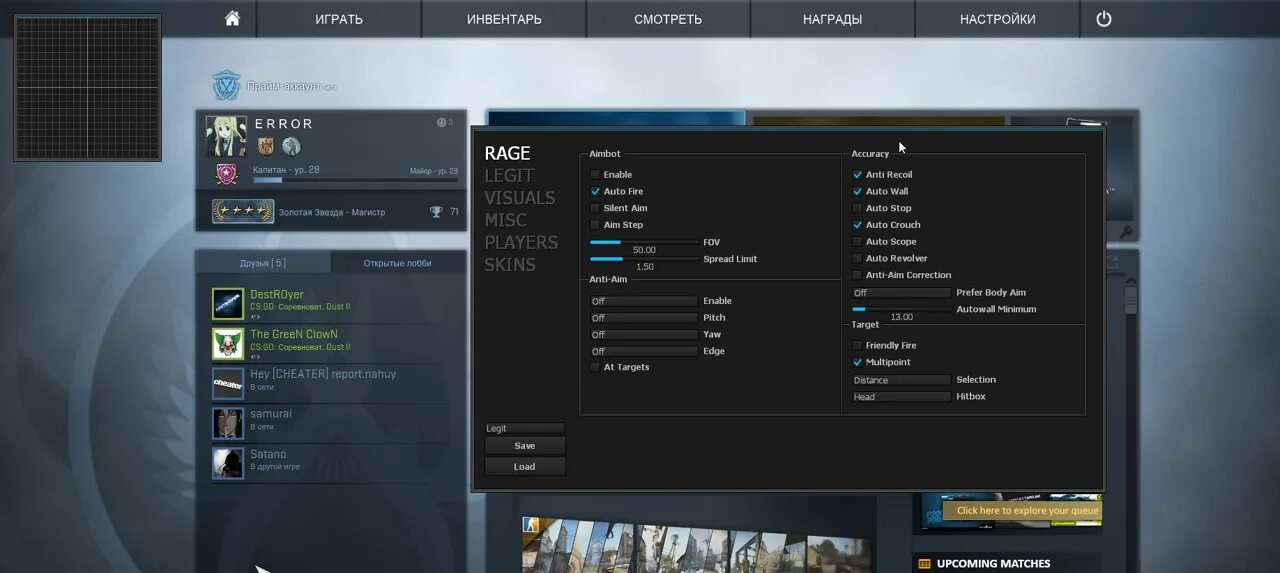The height and width of the screenshot is (573, 1280).
Task: Click the FOV slider
Action: tap(644, 242)
